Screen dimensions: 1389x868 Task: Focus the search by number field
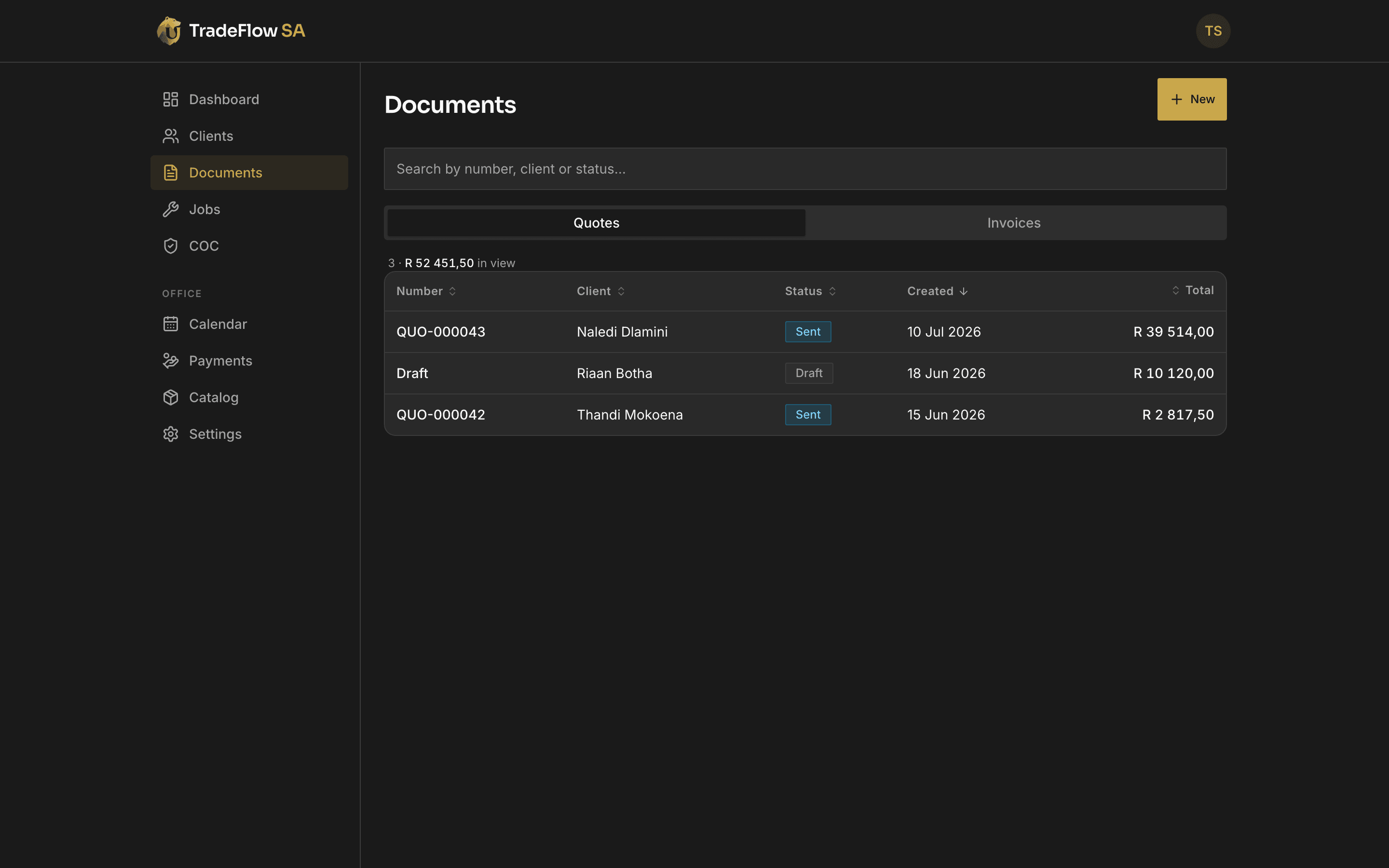pos(804,169)
